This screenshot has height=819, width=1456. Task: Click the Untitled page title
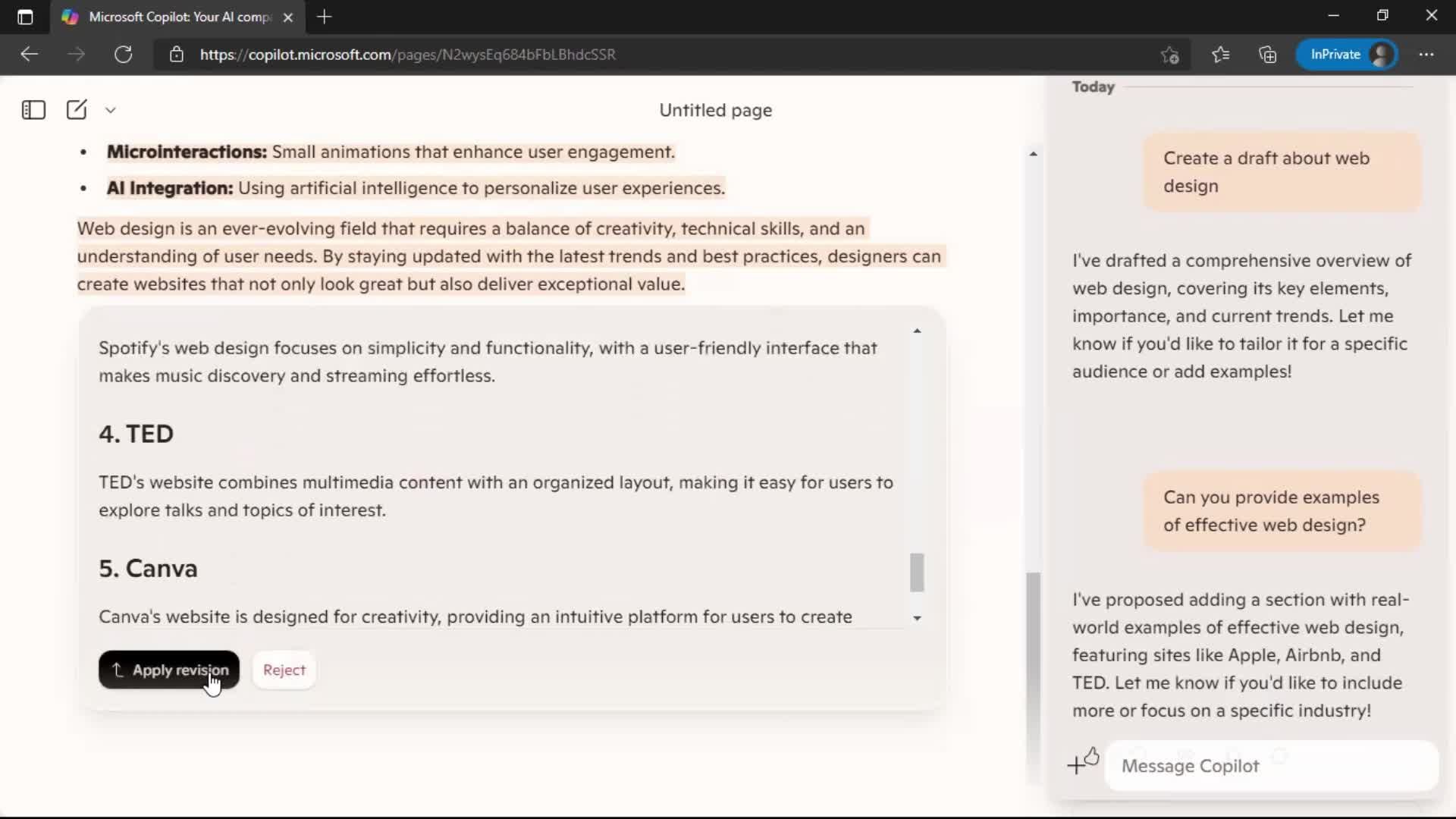pos(715,110)
